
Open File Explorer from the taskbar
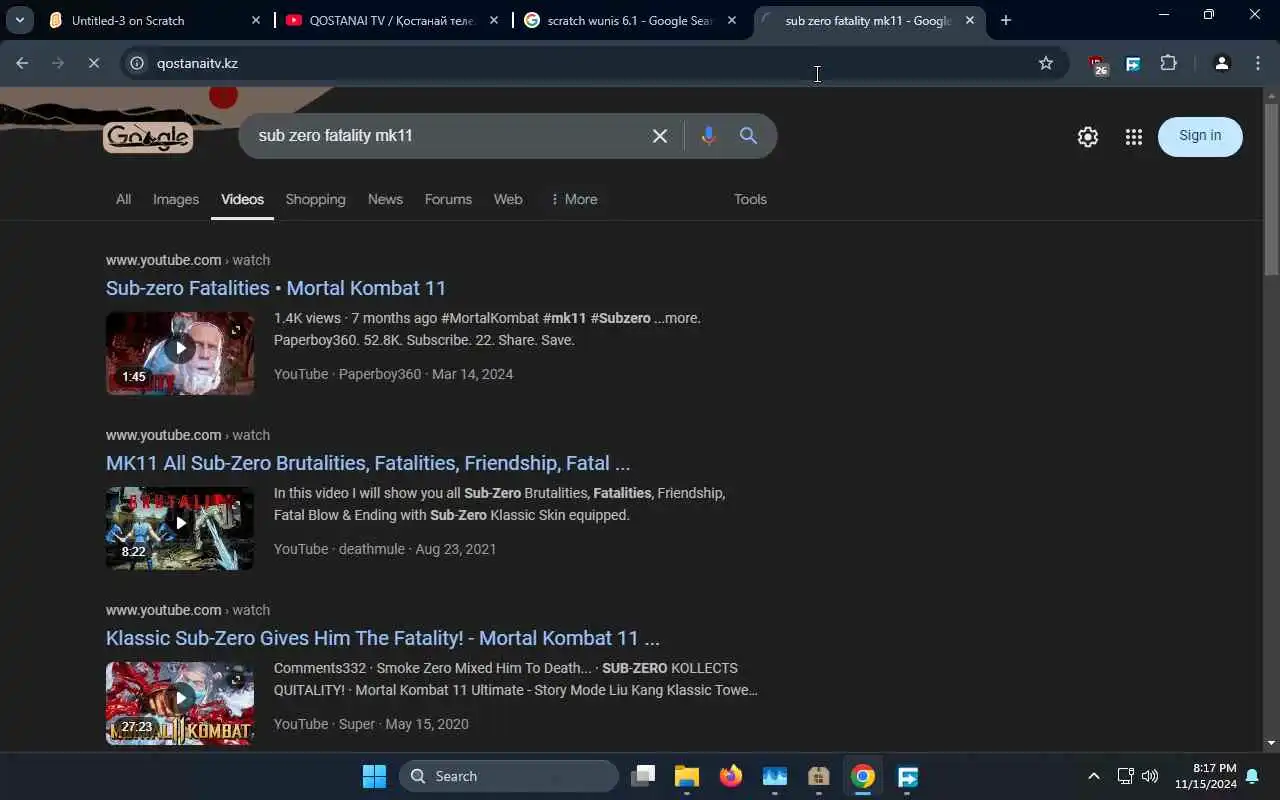(x=686, y=776)
